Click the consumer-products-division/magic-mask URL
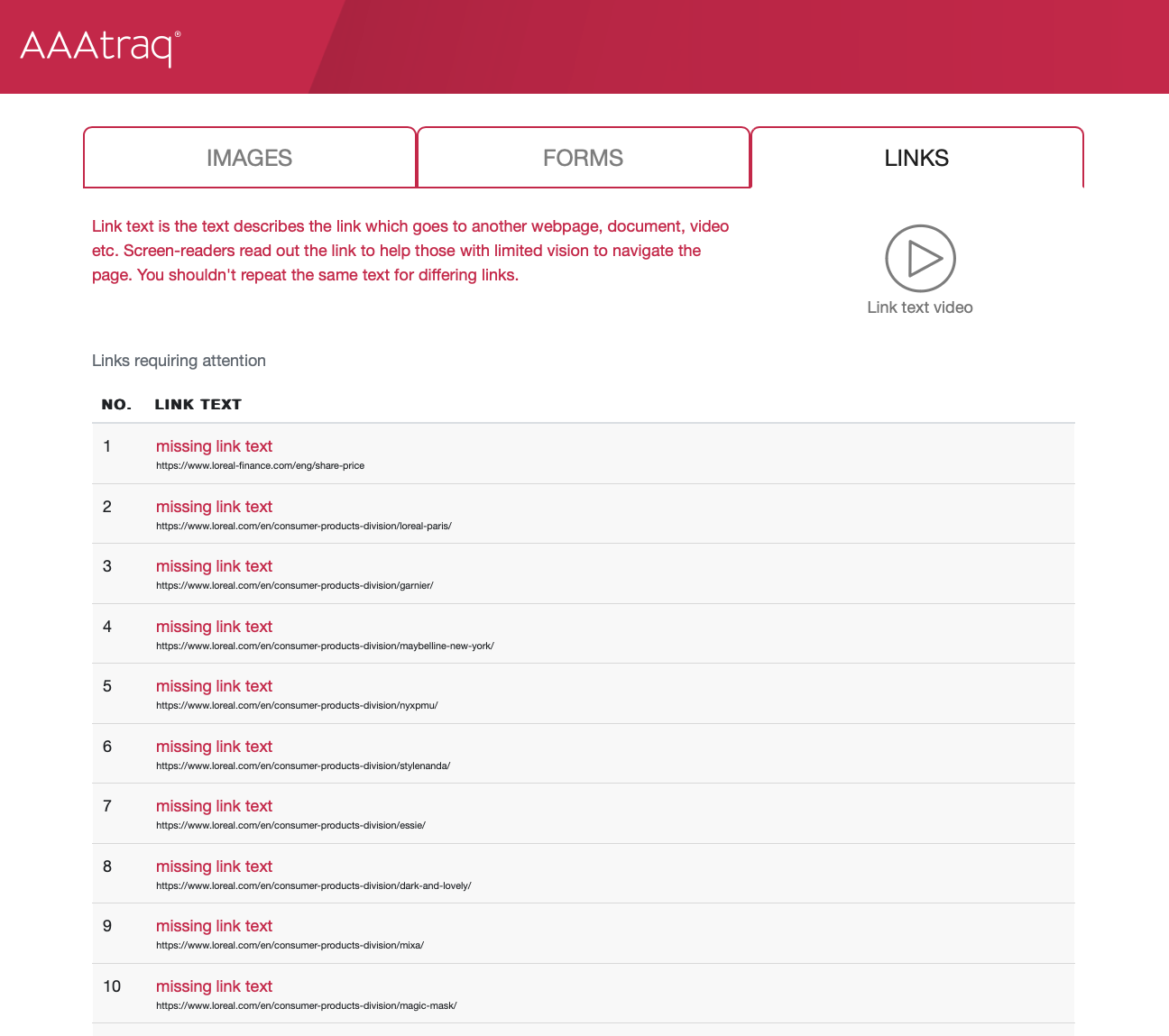Image resolution: width=1169 pixels, height=1036 pixels. point(307,1005)
